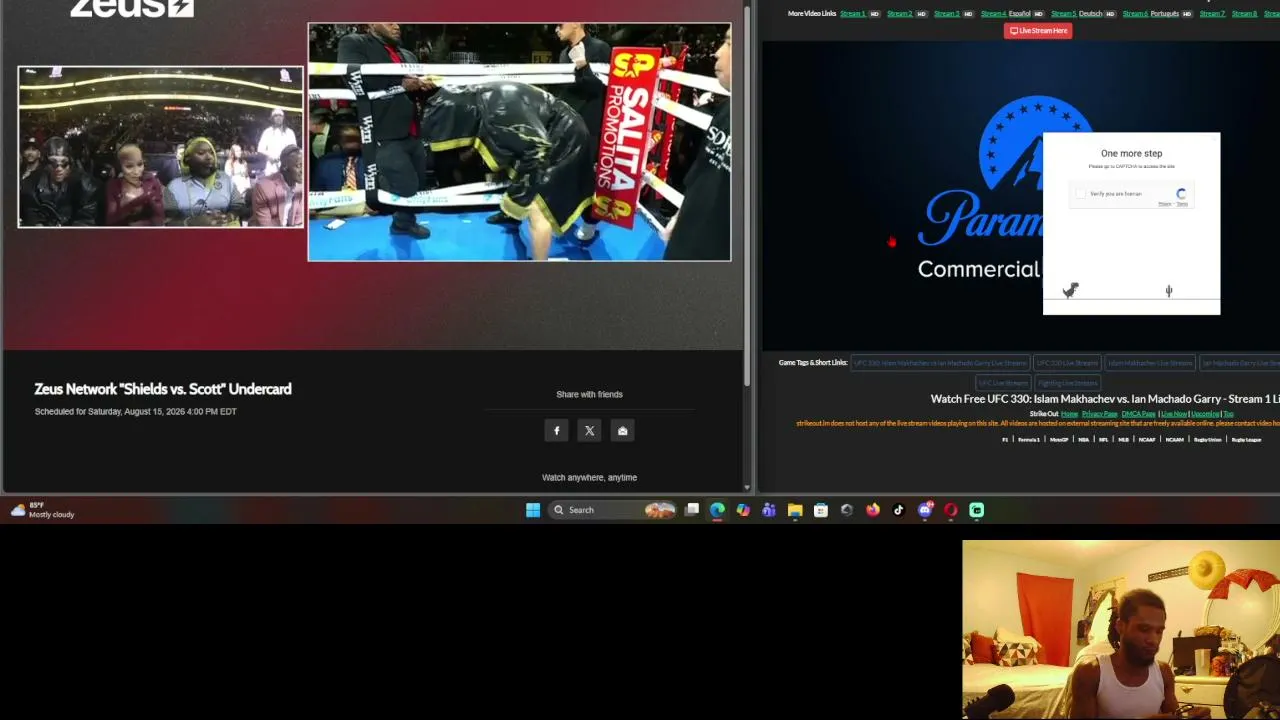Viewport: 1280px width, 720px height.
Task: Select MLB in the sports menu
Action: point(1124,440)
